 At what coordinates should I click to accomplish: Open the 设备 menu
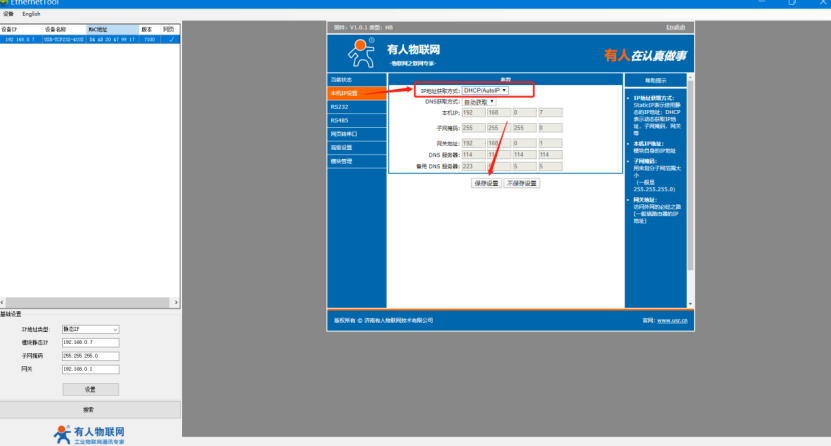(8, 14)
